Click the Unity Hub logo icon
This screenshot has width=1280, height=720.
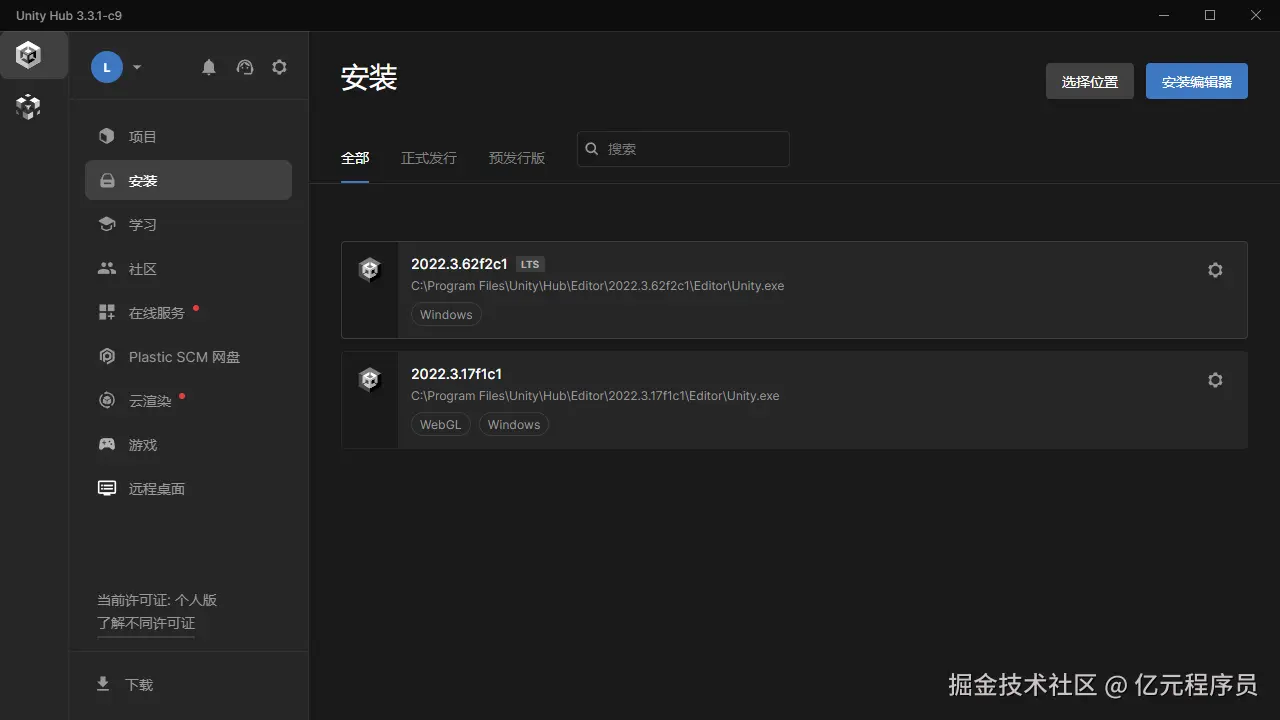pos(29,55)
